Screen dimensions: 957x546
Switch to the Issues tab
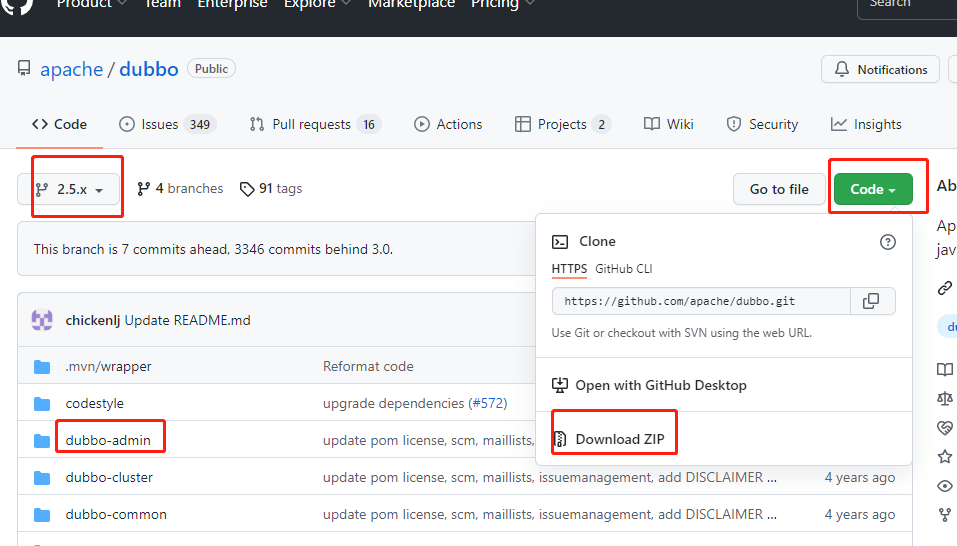tap(167, 124)
